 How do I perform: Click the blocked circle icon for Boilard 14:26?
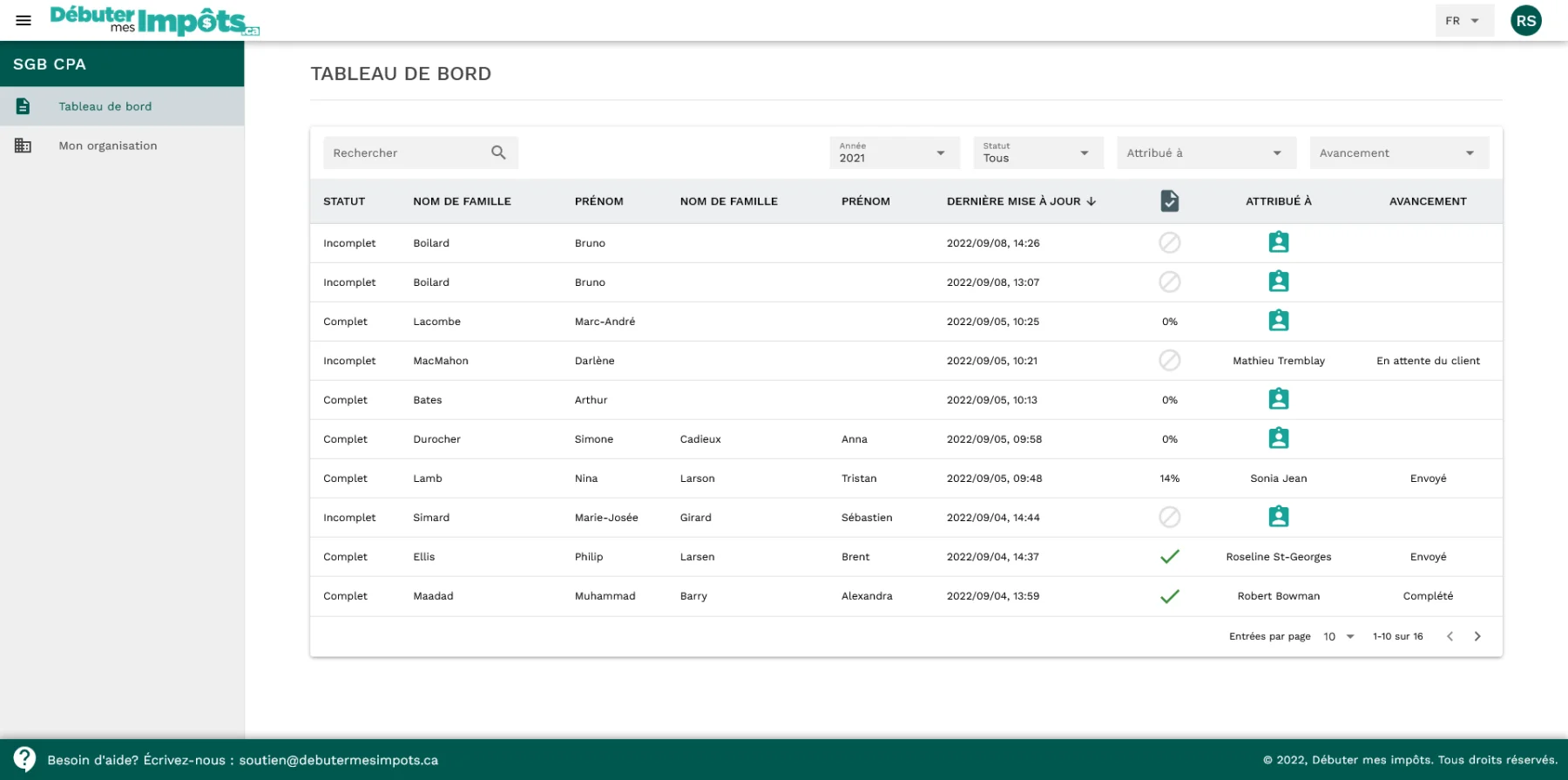click(1170, 242)
